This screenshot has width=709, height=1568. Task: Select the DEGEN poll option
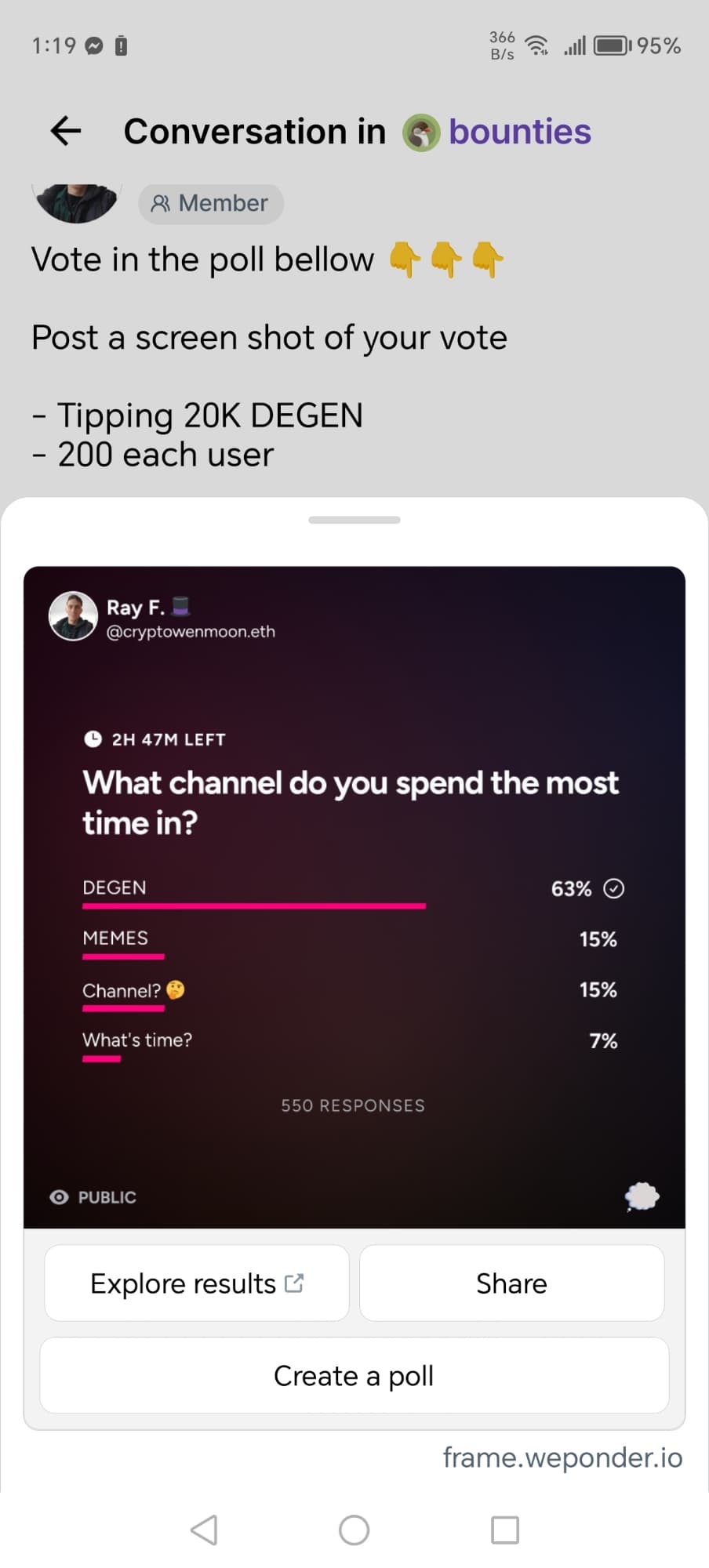pos(353,893)
